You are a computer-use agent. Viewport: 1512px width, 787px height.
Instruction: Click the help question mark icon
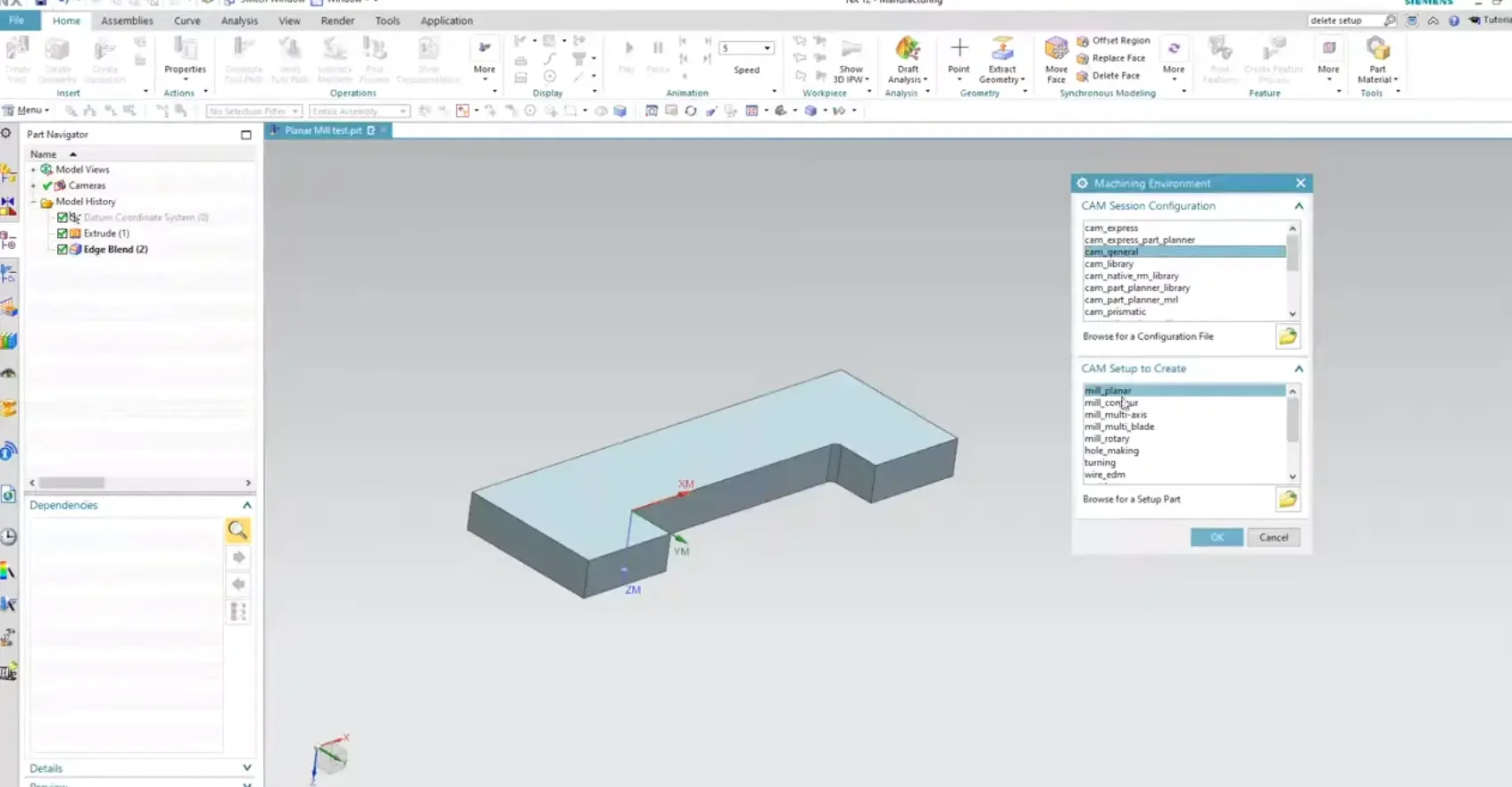click(1454, 21)
